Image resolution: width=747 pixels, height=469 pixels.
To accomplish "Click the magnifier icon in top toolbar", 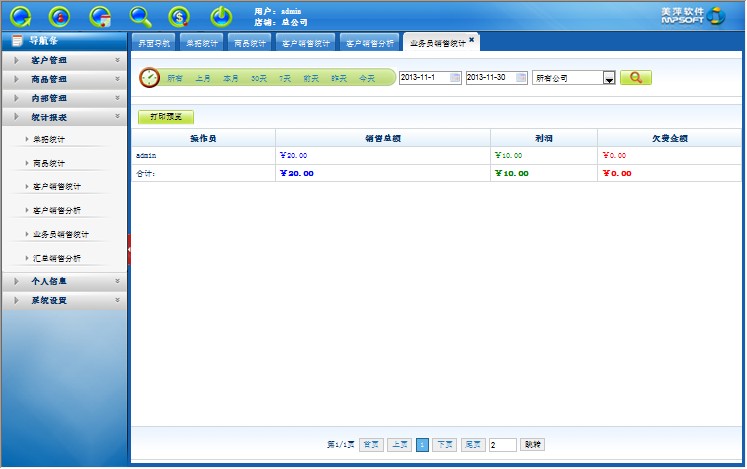I will 141,16.
